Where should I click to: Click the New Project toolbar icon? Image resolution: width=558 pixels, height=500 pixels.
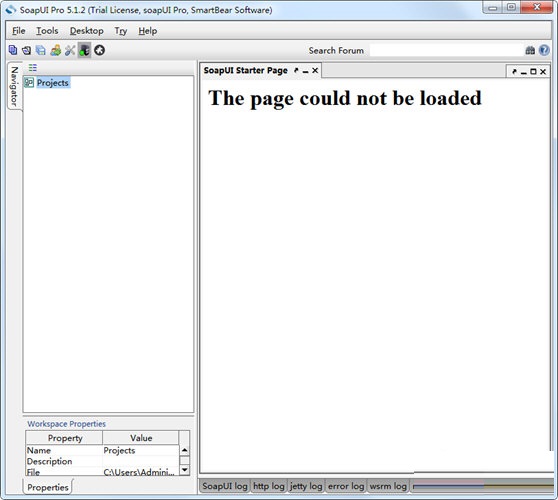pyautogui.click(x=13, y=50)
